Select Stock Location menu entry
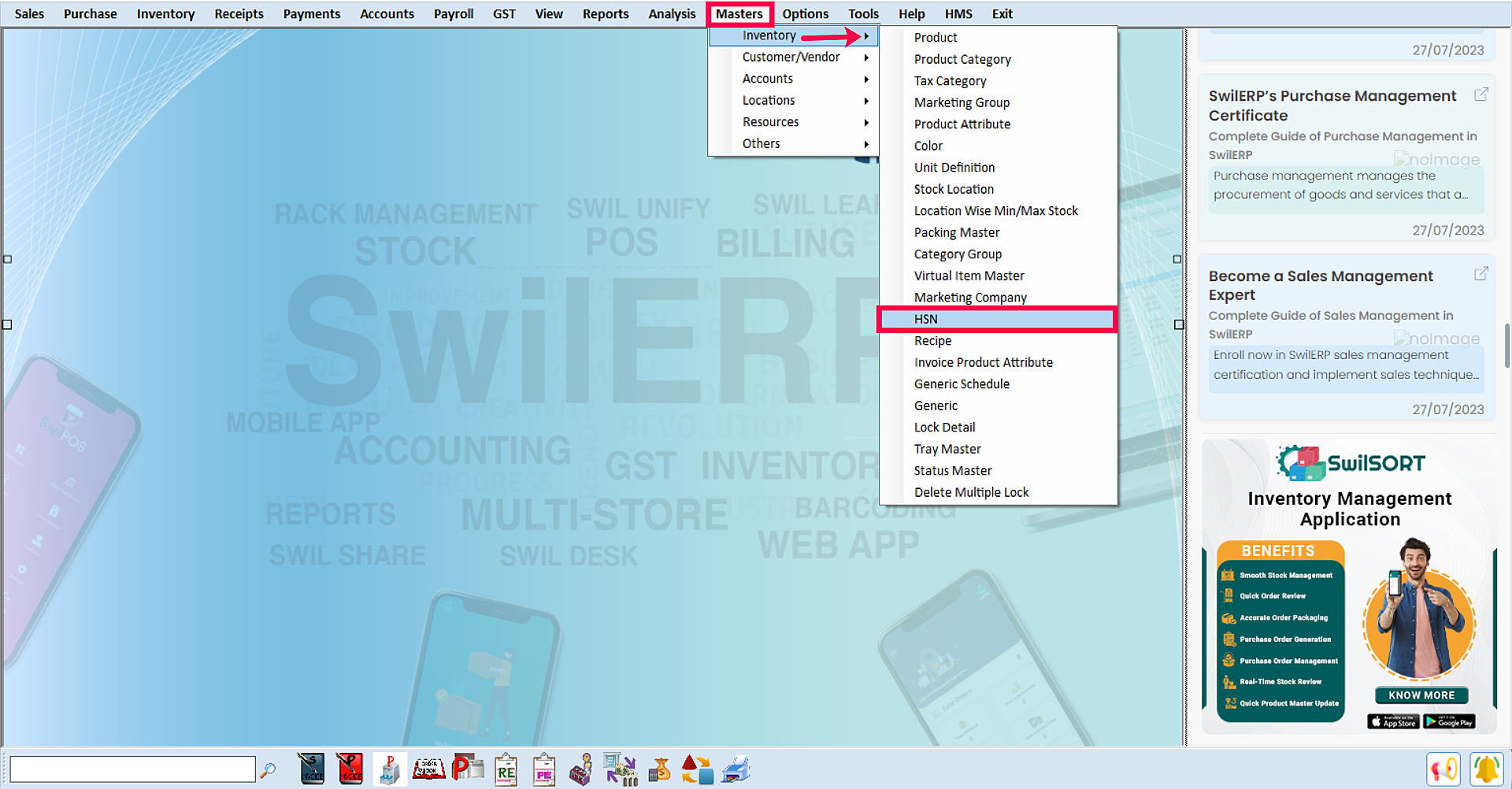 point(997,189)
